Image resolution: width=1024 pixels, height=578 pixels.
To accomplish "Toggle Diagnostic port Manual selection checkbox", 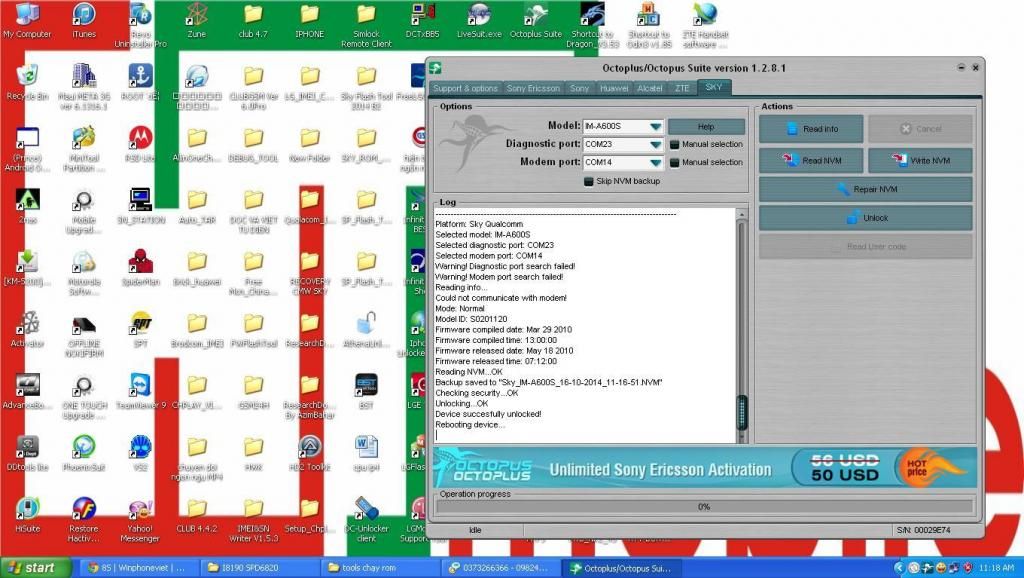I will click(675, 144).
